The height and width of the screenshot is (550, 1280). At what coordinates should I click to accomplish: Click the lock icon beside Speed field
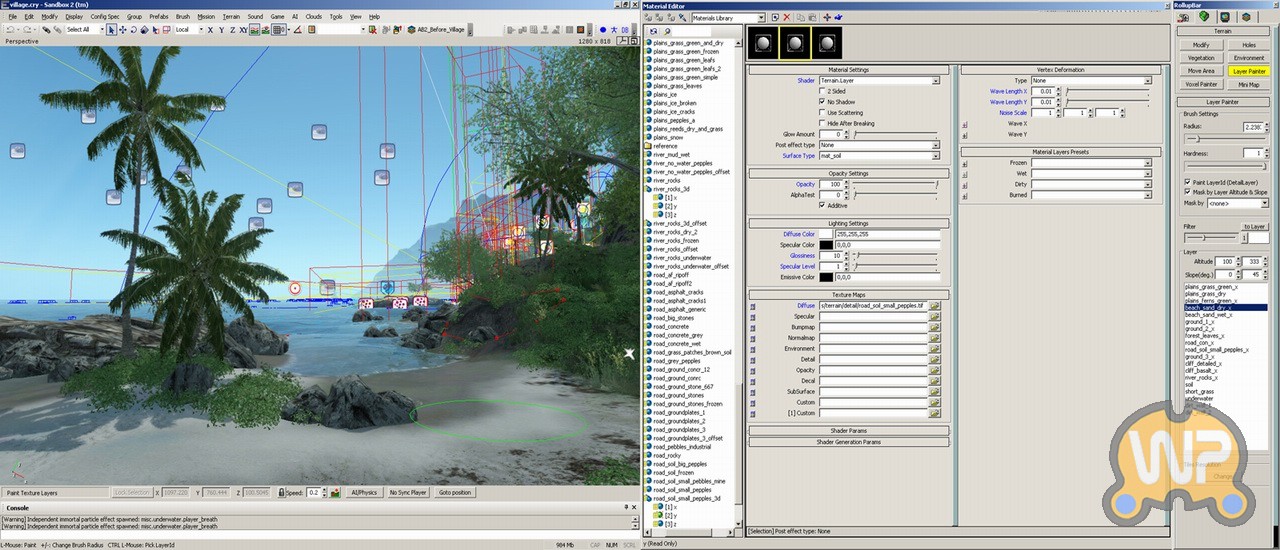[281, 493]
